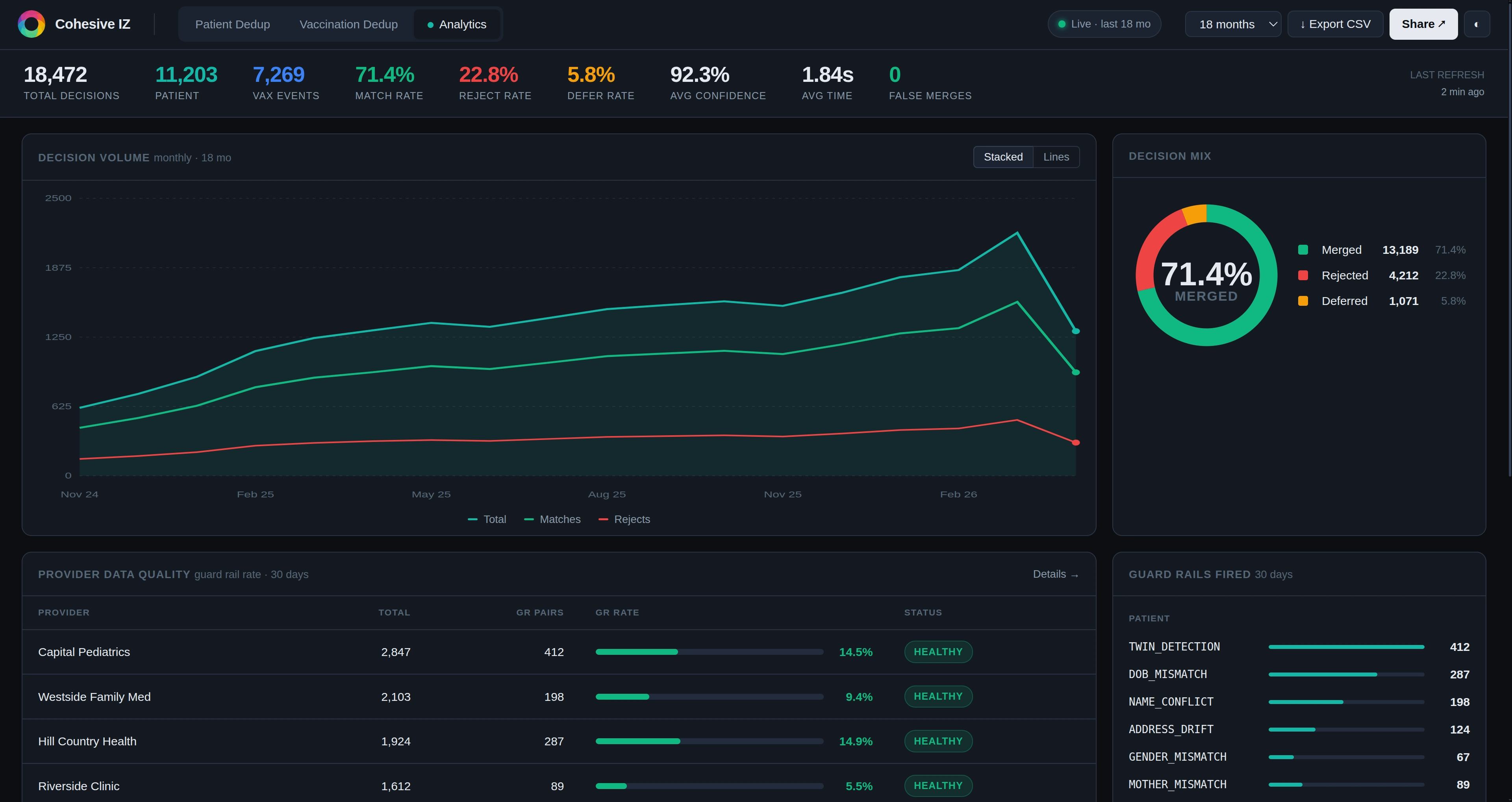1512x802 pixels.
Task: Click the Hill Country Health GR rate bar
Action: pos(709,741)
